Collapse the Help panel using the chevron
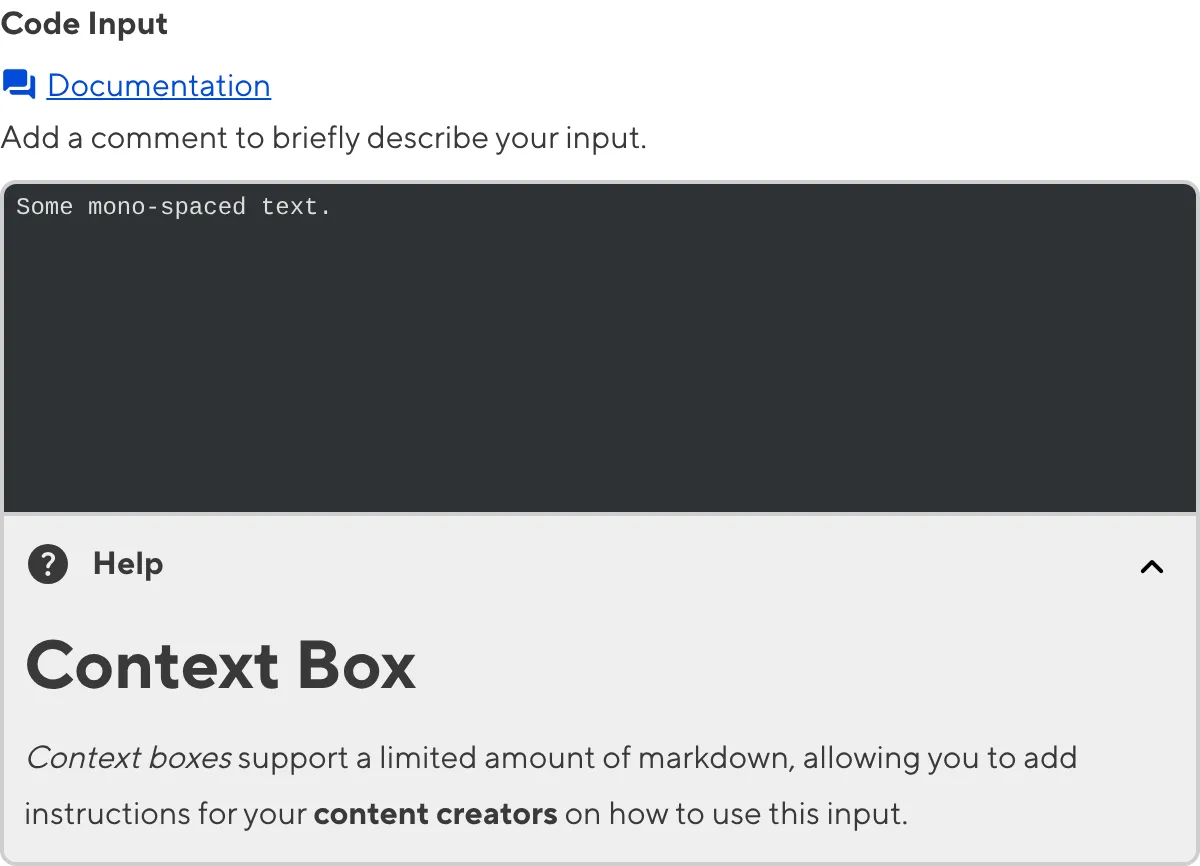Viewport: 1200px width, 866px height. (x=1151, y=567)
